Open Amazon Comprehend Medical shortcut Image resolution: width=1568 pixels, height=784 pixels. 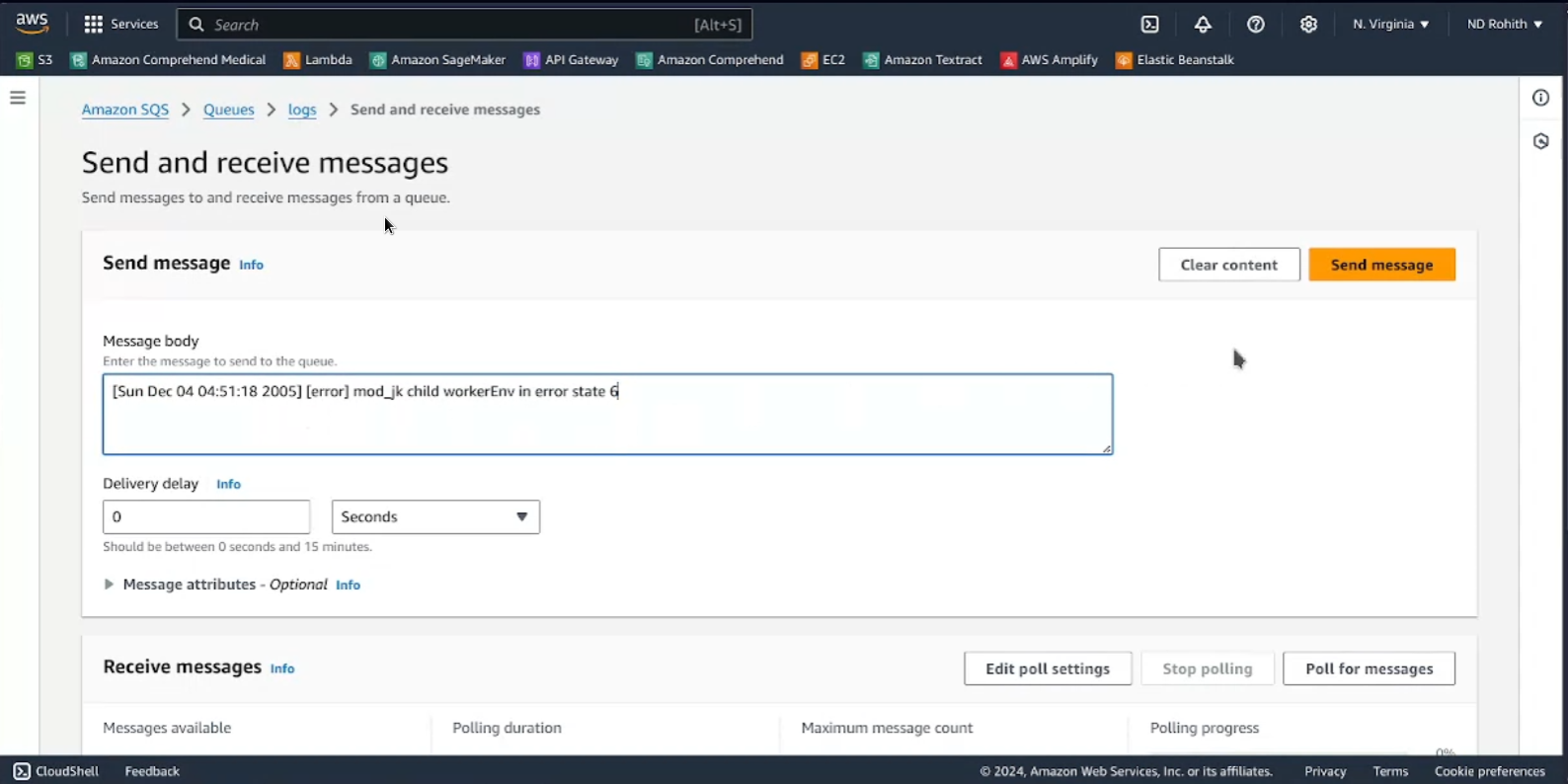(168, 60)
